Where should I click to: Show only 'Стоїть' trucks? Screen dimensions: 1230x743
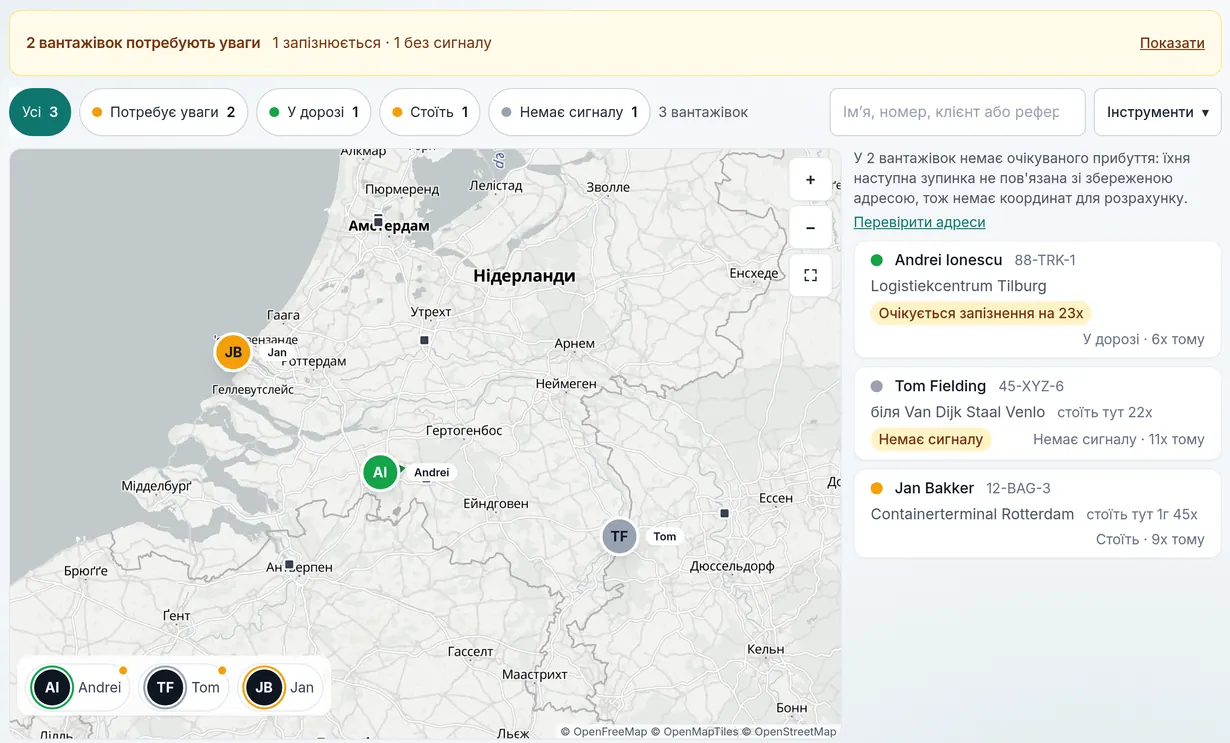click(x=430, y=112)
